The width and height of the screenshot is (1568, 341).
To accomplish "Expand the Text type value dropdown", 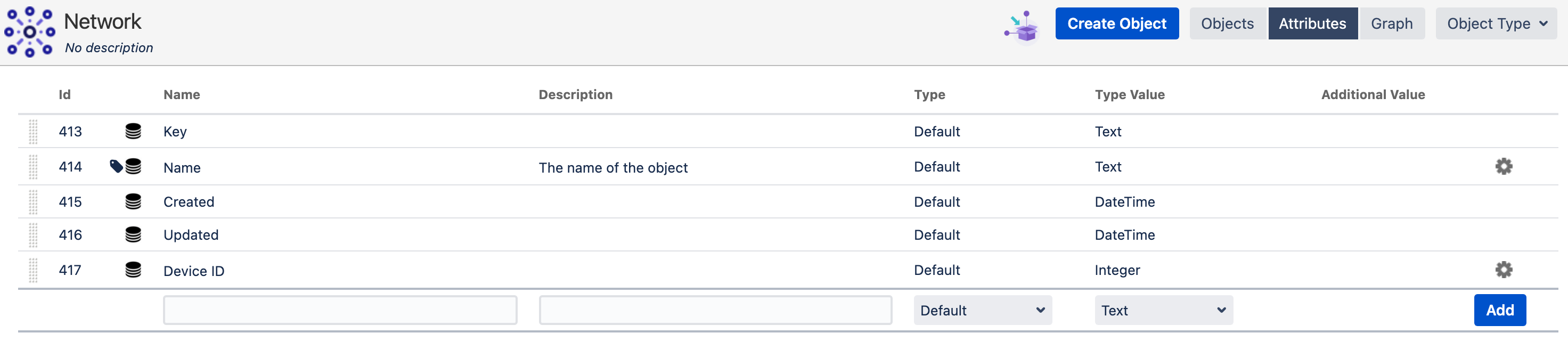I will (1163, 311).
